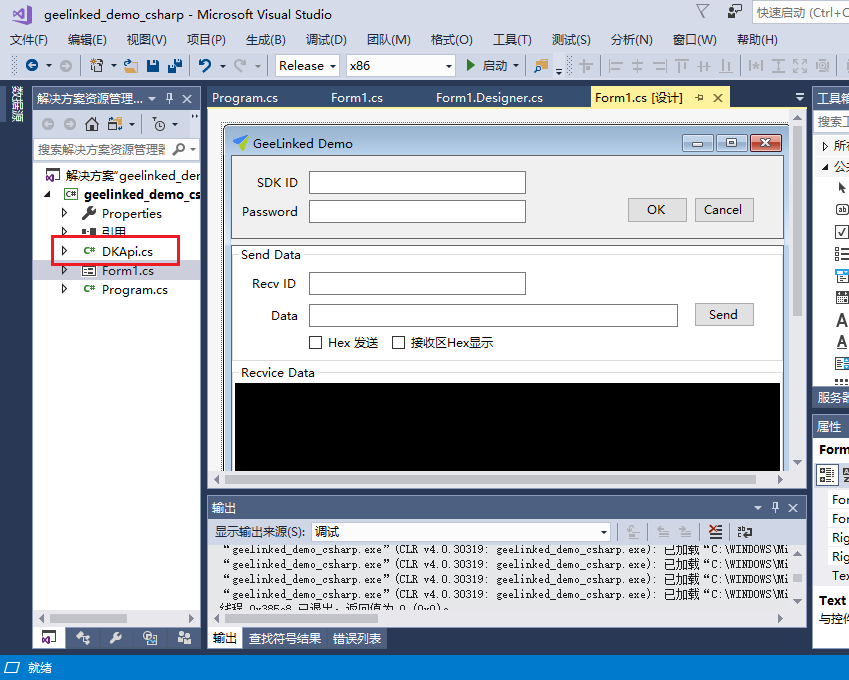Clear all output with the red-X icon
The image size is (849, 680).
[714, 532]
